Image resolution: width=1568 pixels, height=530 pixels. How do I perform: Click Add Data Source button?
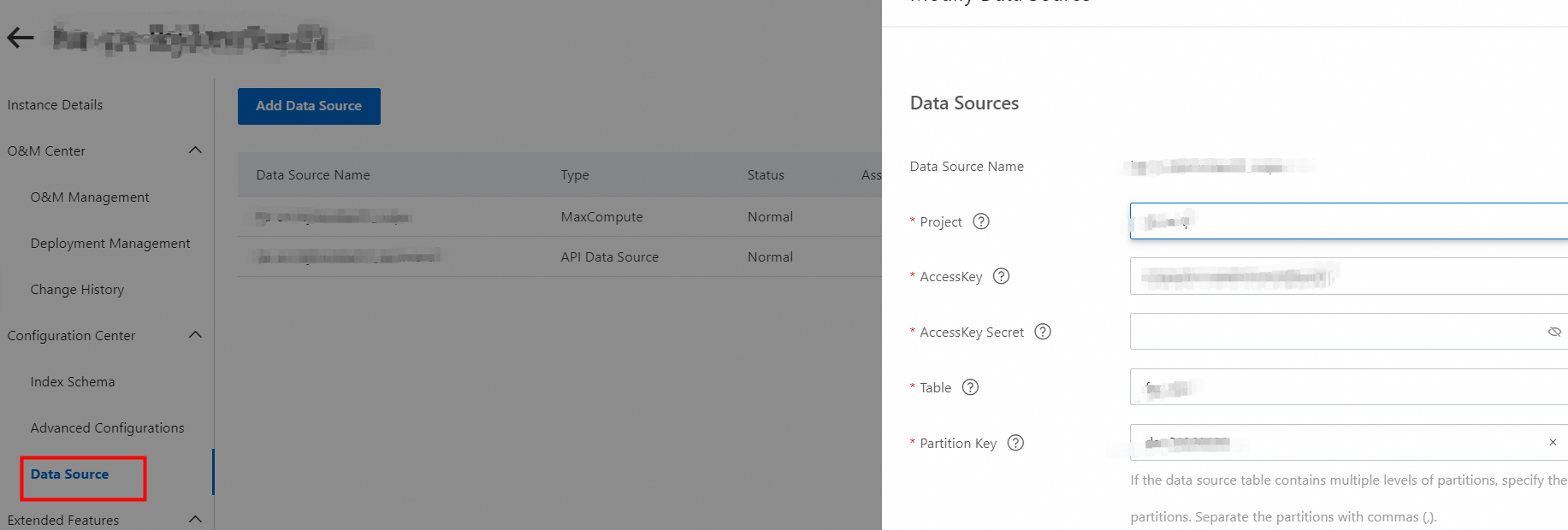pos(309,106)
